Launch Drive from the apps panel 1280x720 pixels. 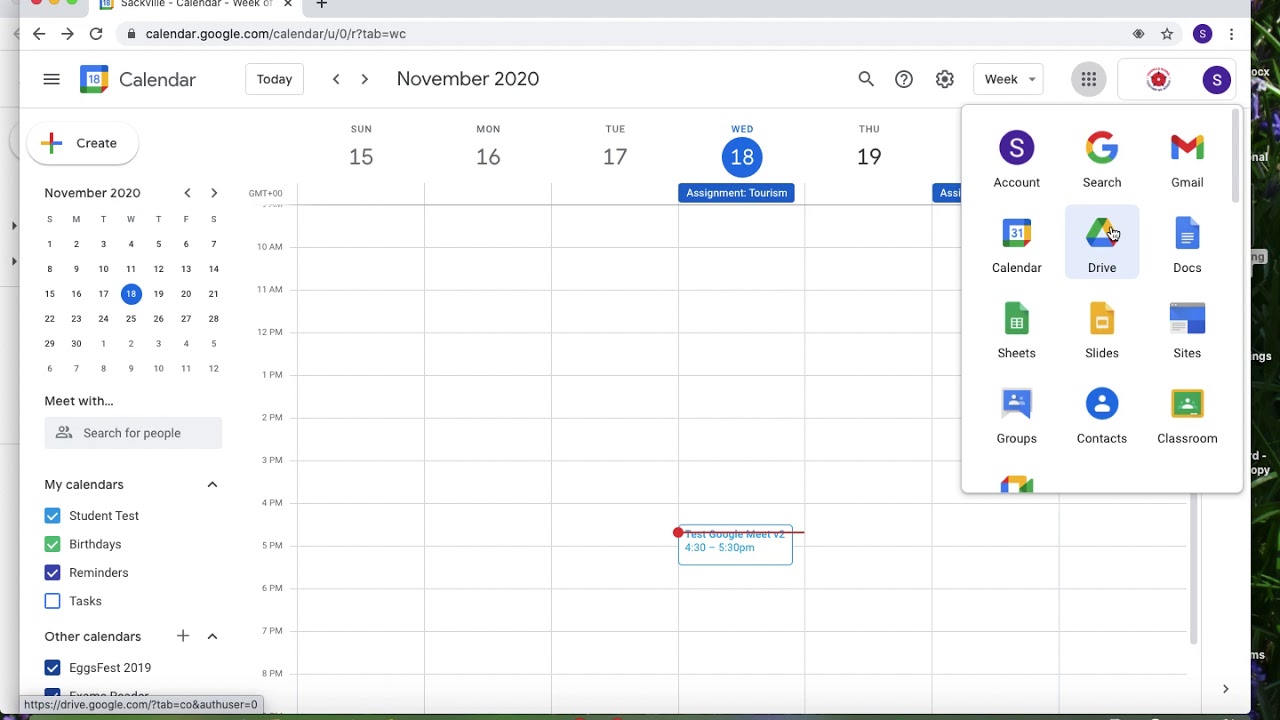pyautogui.click(x=1102, y=245)
